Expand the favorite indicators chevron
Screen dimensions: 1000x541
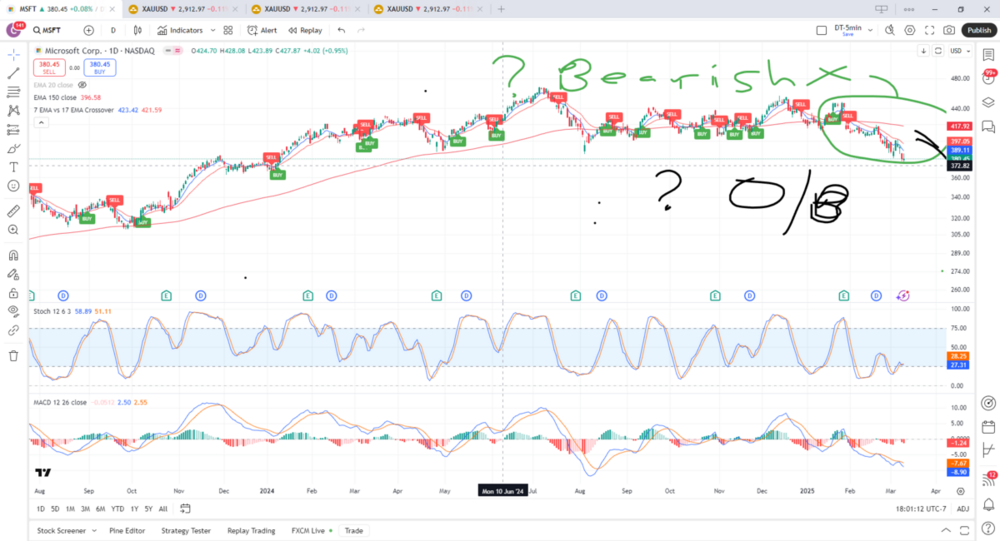(212, 30)
